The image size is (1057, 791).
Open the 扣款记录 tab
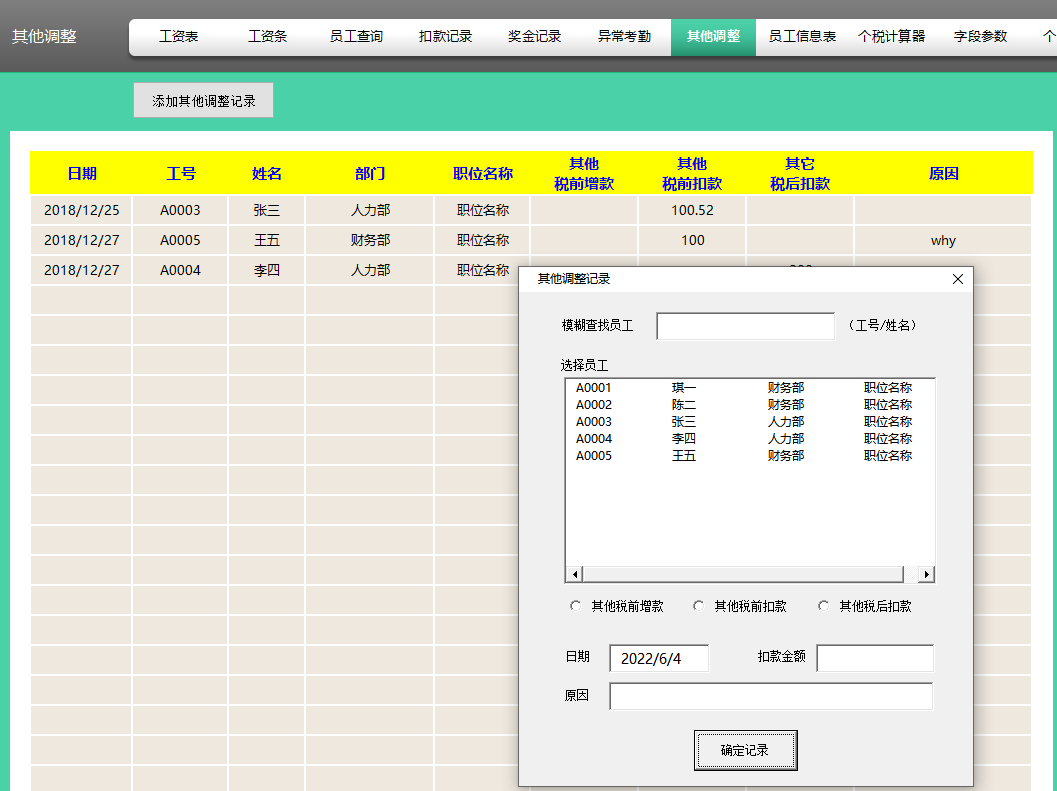pyautogui.click(x=445, y=36)
